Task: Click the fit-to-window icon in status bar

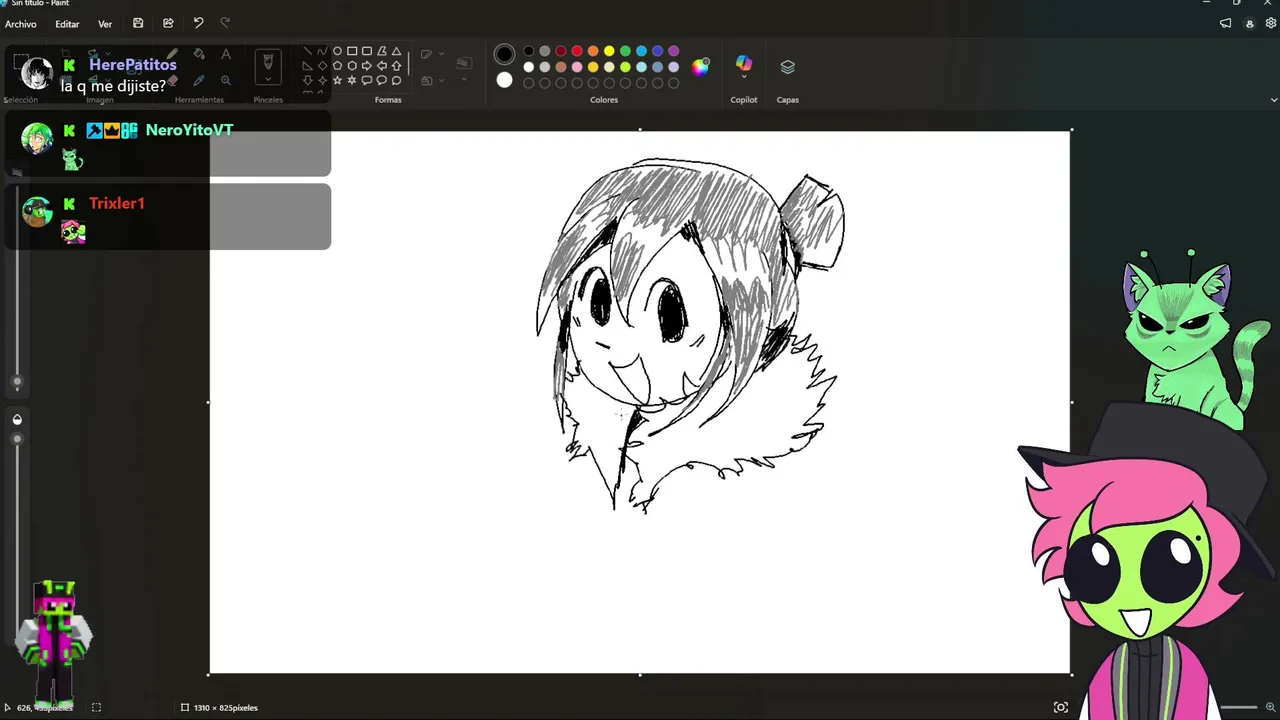Action: pyautogui.click(x=1061, y=707)
